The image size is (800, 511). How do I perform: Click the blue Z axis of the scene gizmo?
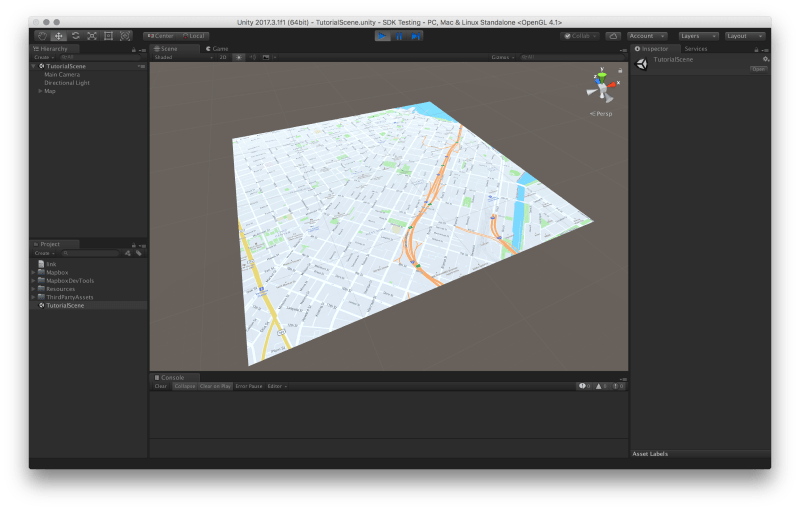point(597,81)
